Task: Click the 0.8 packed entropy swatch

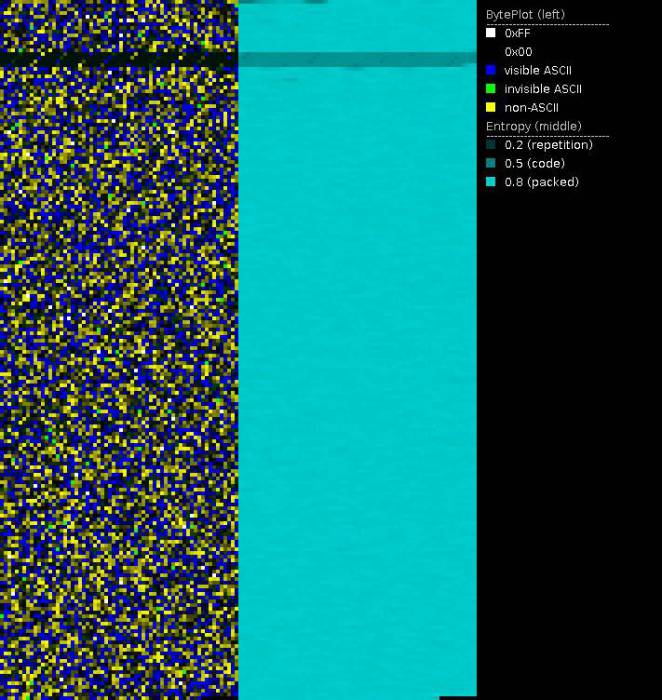Action: pyautogui.click(x=491, y=182)
